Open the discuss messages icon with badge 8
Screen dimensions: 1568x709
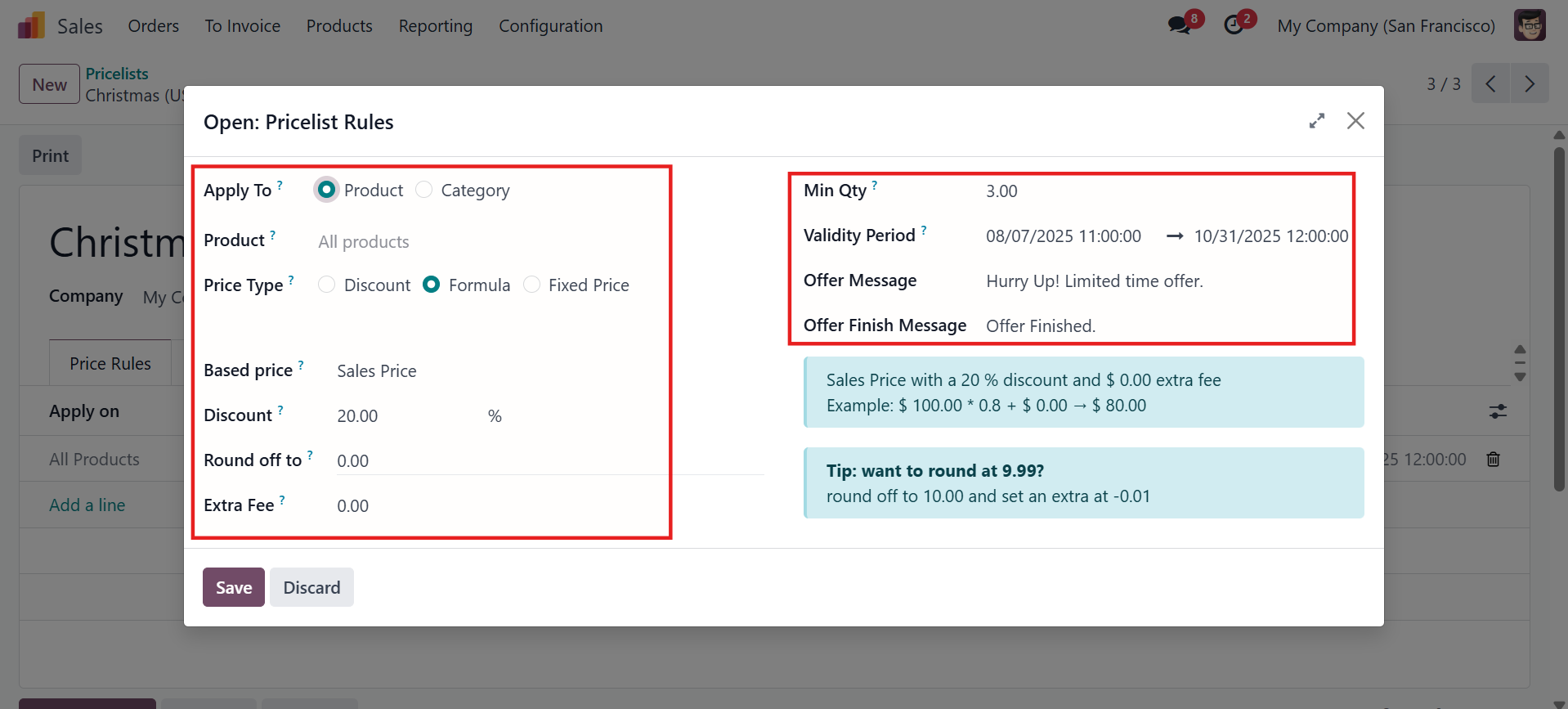point(1180,25)
